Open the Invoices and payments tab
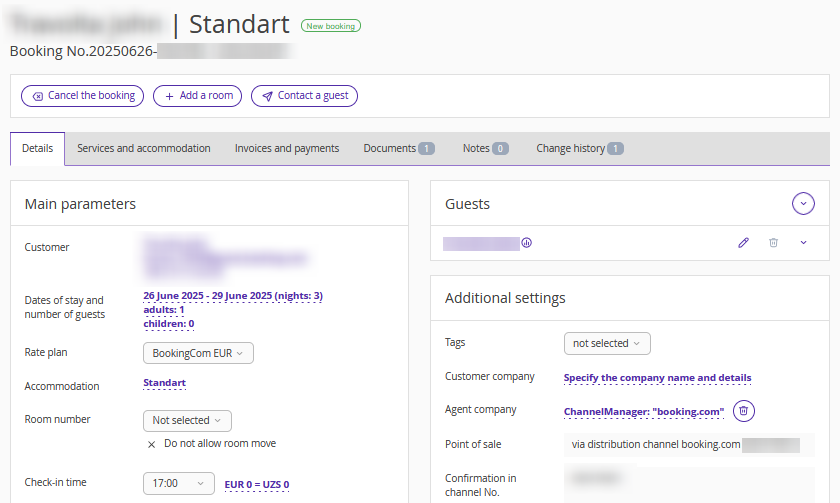 tap(287, 149)
